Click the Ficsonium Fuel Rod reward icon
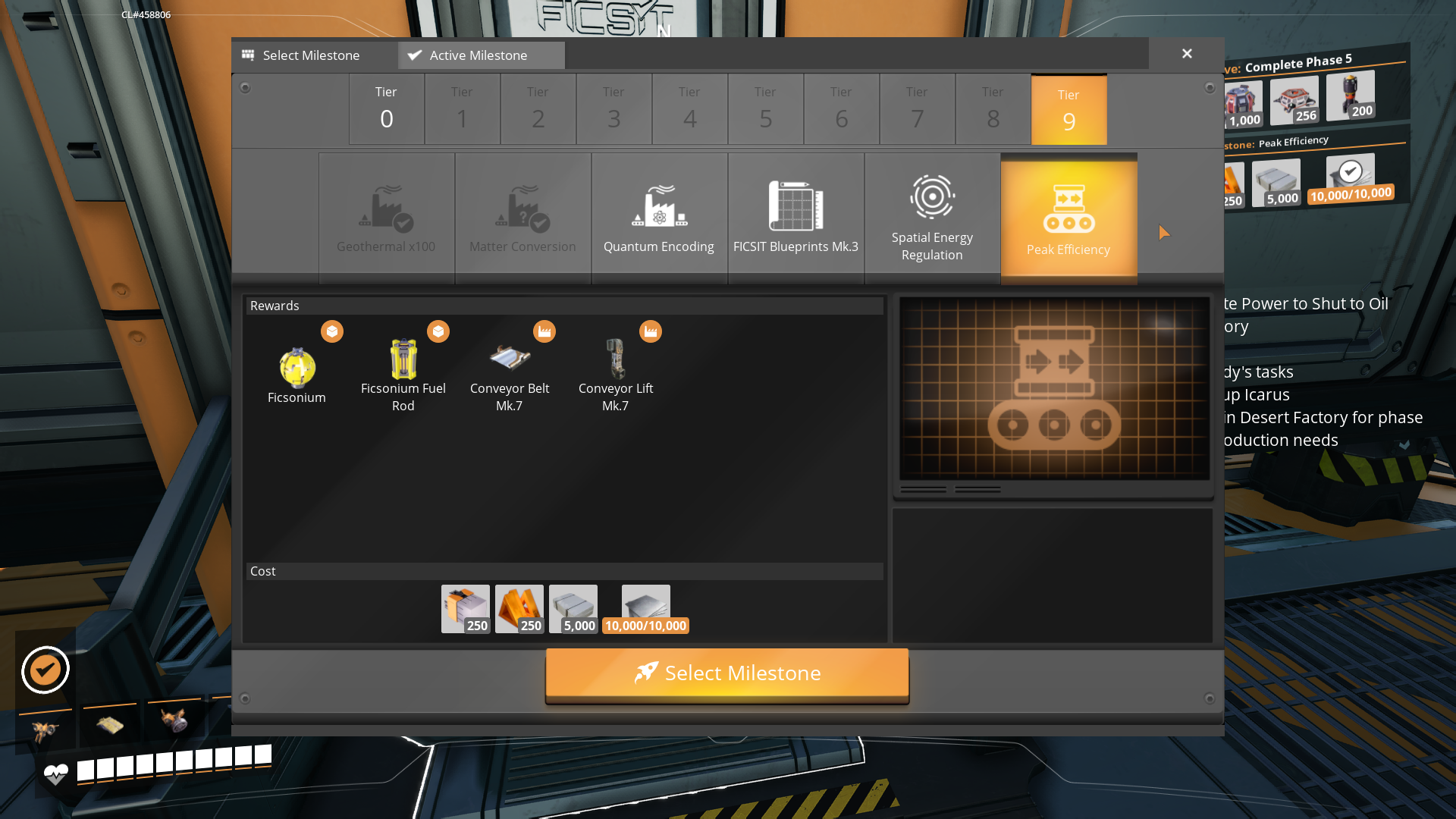Image resolution: width=1456 pixels, height=819 pixels. pyautogui.click(x=403, y=359)
